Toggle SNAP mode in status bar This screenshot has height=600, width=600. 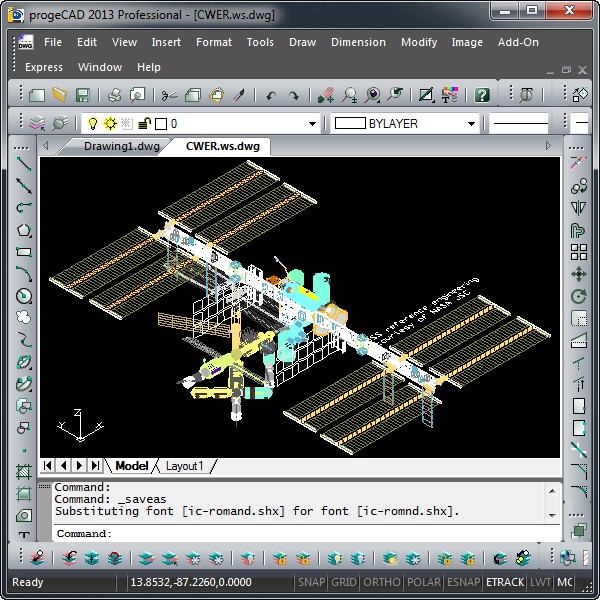coord(310,582)
